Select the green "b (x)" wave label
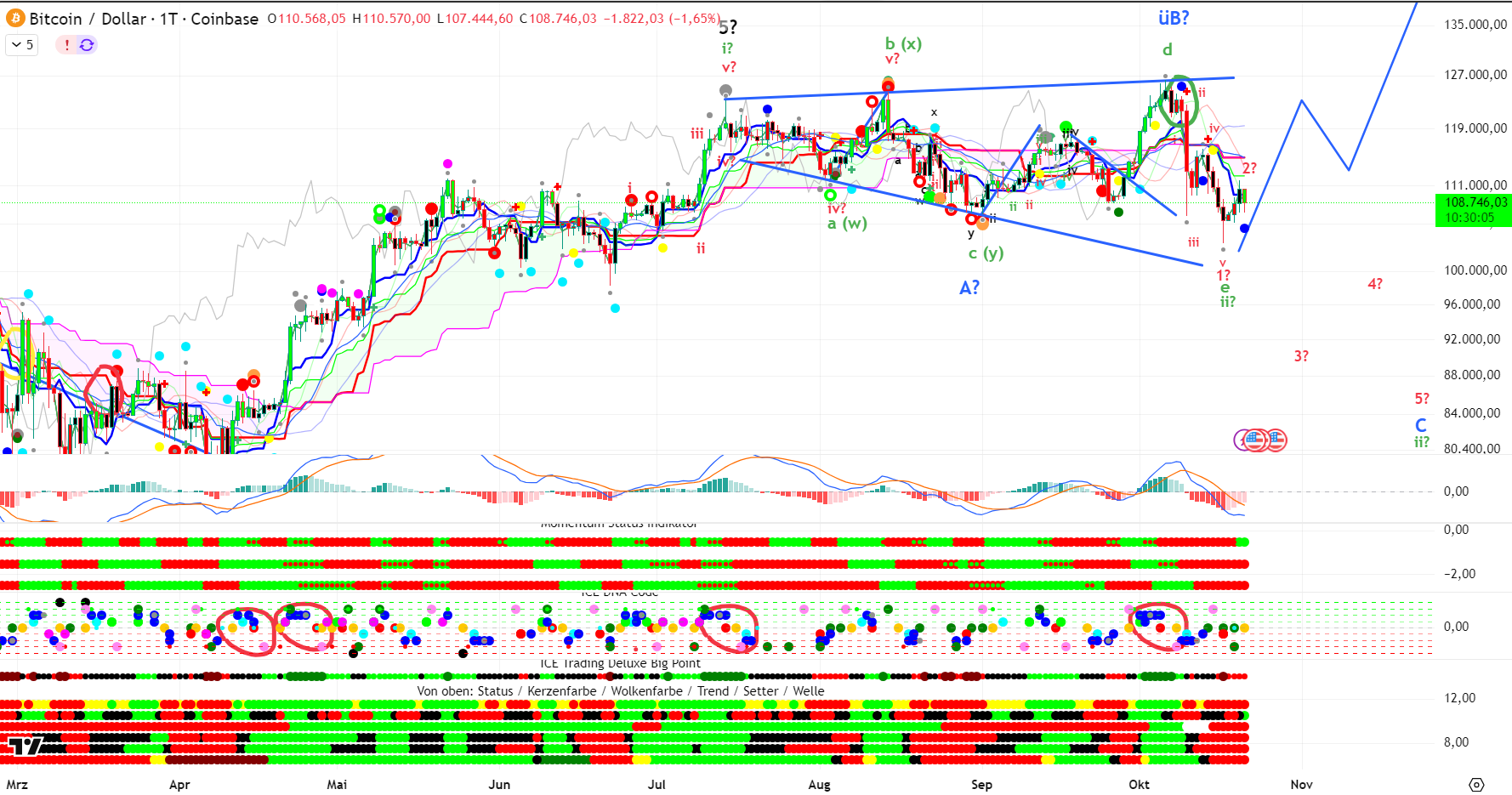 902,43
